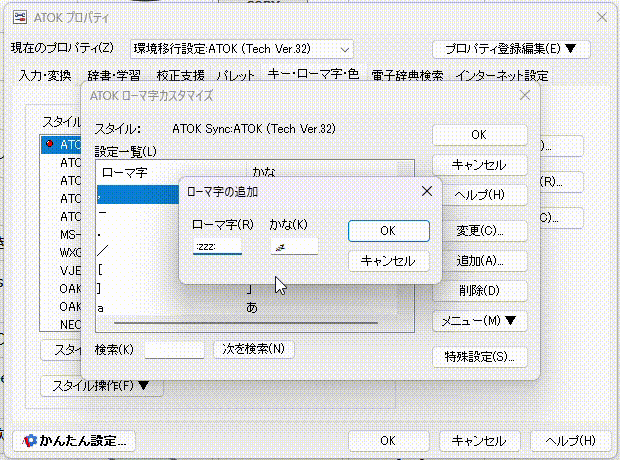Select the 'ー' row in 設定一覧
Image resolution: width=620 pixels, height=460 pixels.
click(137, 213)
